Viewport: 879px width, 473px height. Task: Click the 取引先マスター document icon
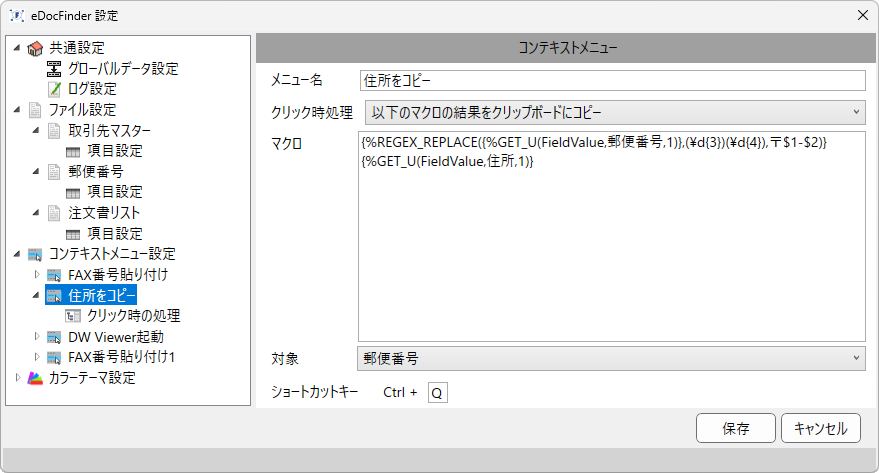54,131
